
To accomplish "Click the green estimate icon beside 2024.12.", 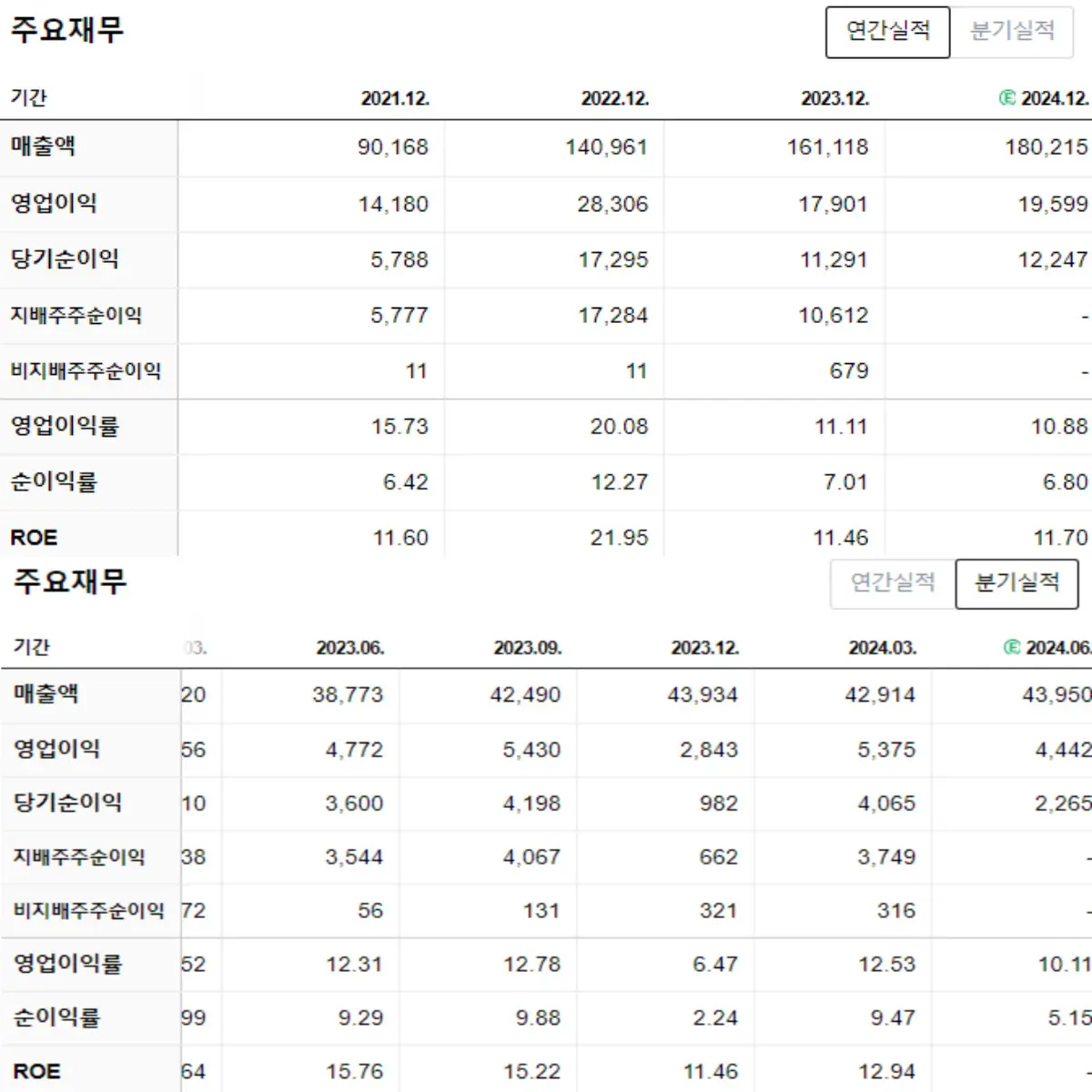I will click(1006, 98).
